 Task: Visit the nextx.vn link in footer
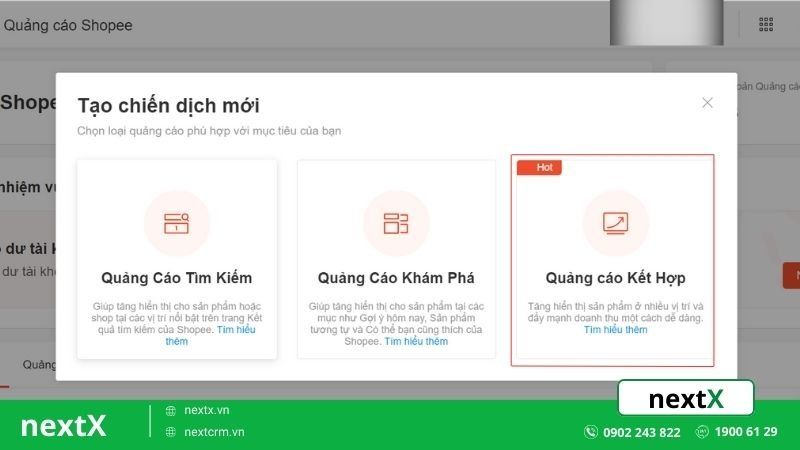[206, 410]
